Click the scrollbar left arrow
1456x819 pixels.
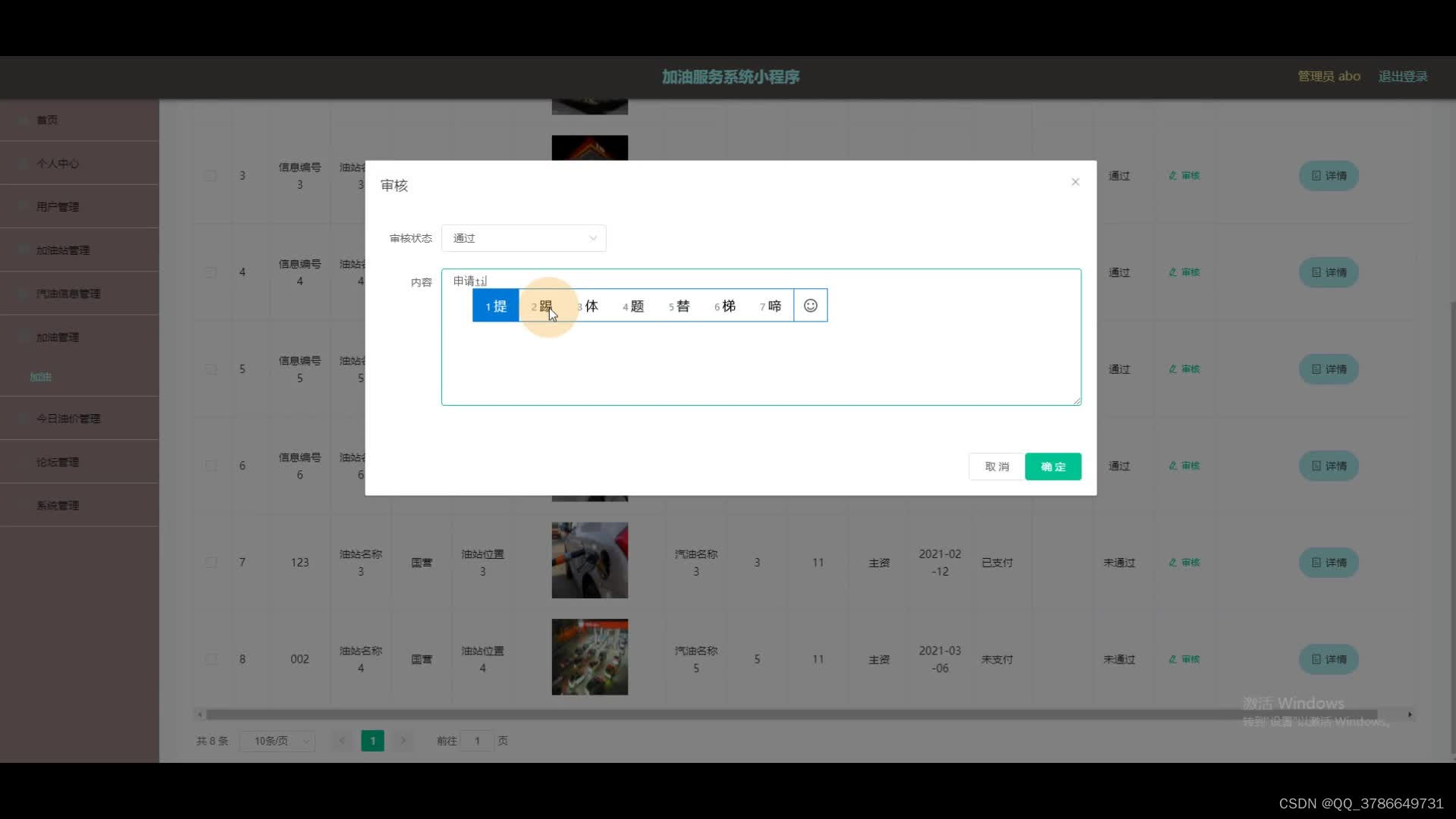click(199, 714)
